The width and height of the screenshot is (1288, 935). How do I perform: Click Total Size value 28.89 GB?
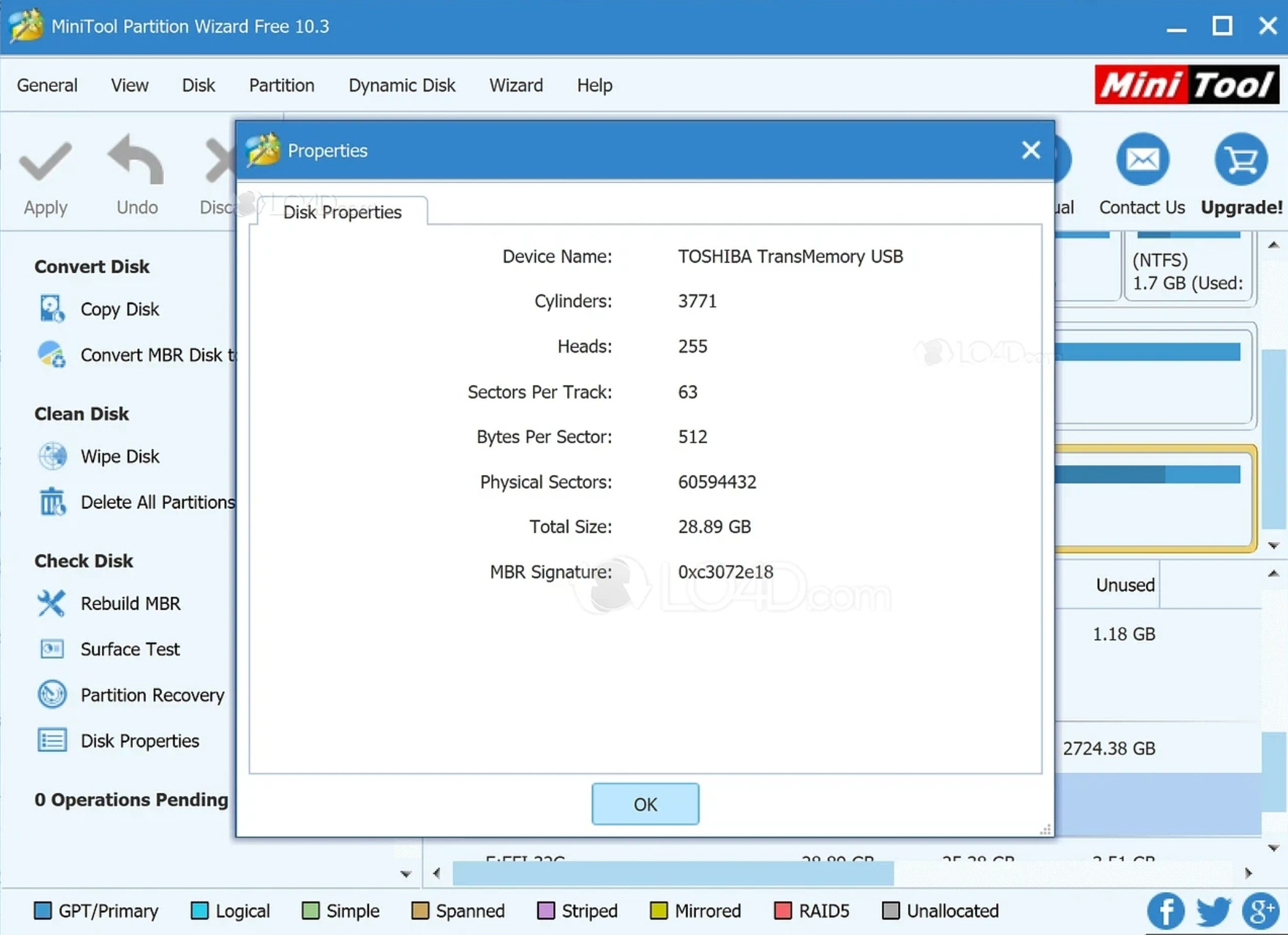(714, 526)
